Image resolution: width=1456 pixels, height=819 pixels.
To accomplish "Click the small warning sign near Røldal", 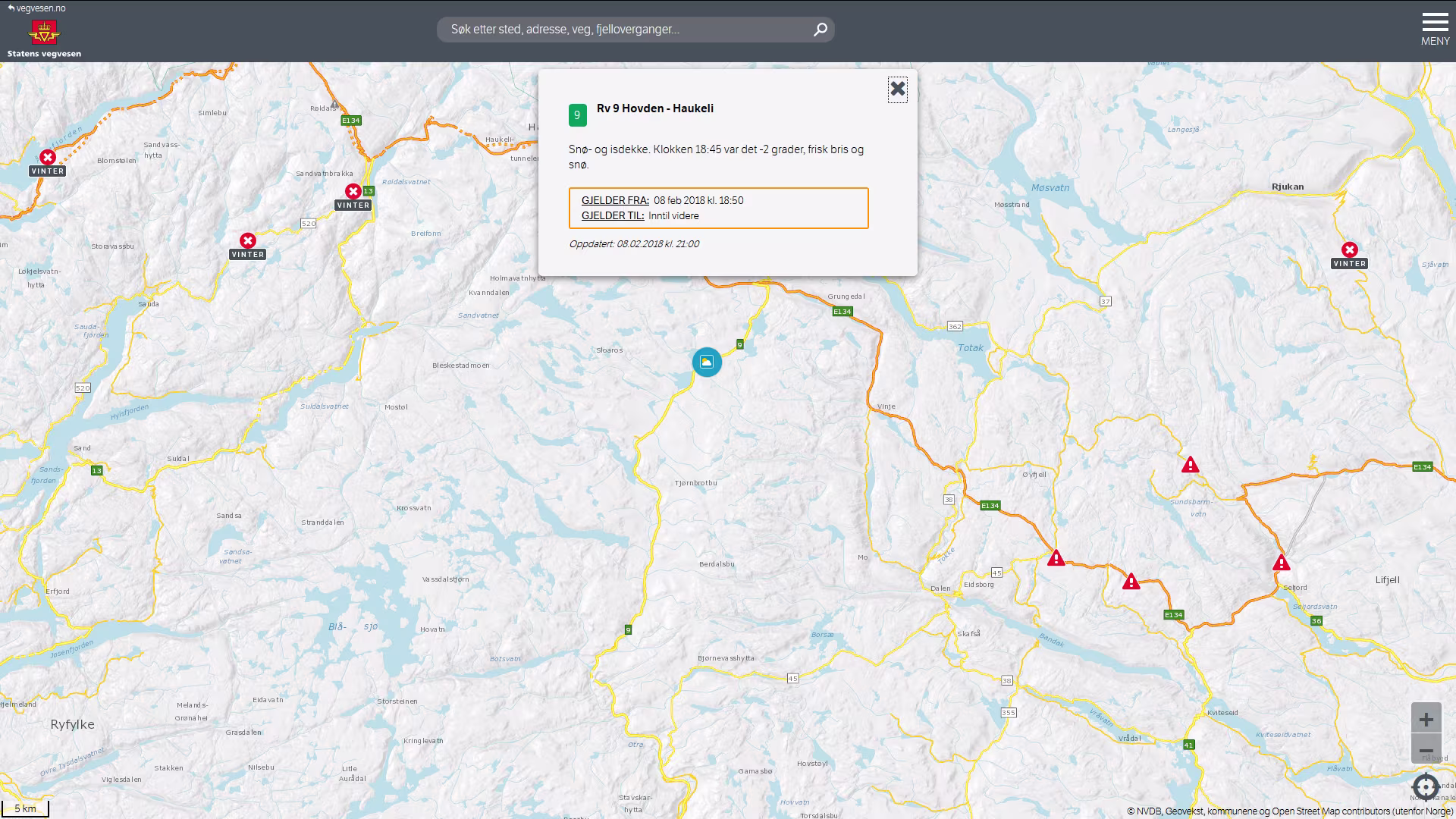I will (334, 104).
